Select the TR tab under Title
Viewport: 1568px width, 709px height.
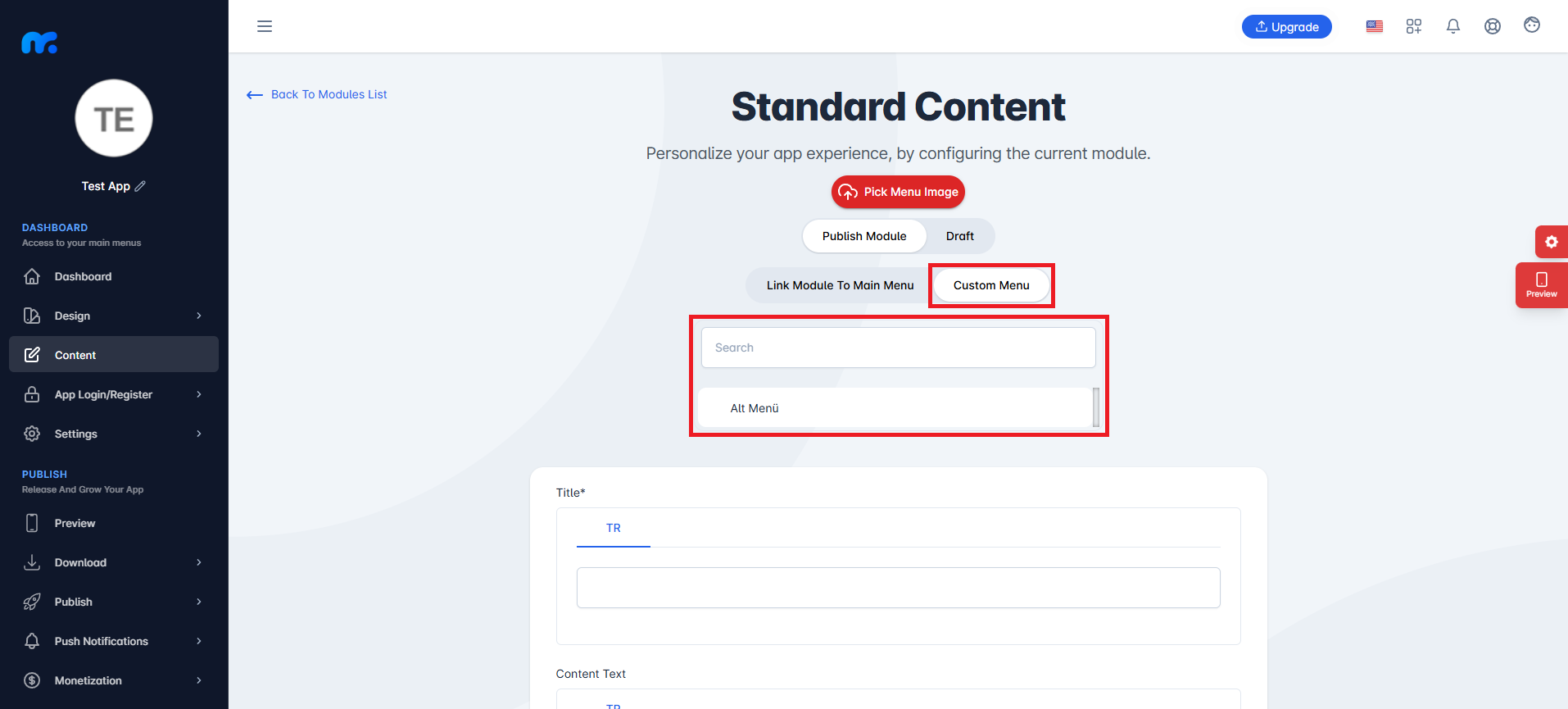pyautogui.click(x=614, y=528)
